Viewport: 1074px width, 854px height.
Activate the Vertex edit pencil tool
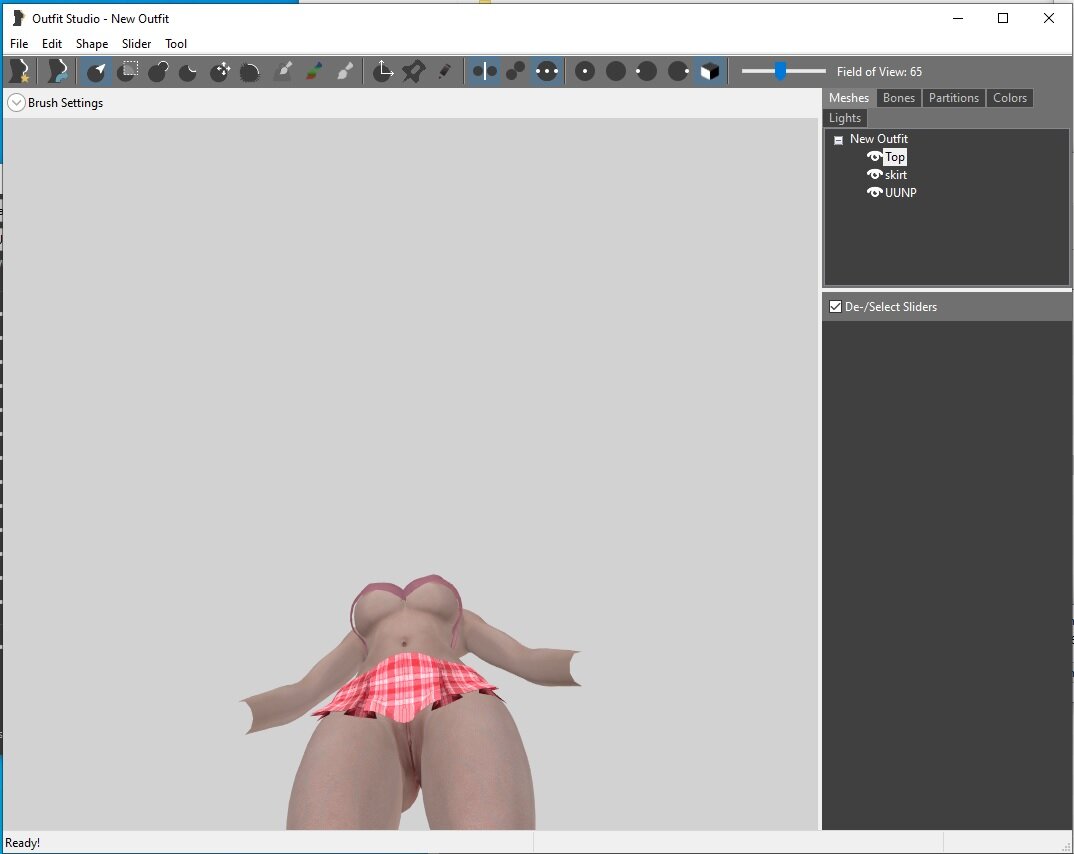(445, 71)
